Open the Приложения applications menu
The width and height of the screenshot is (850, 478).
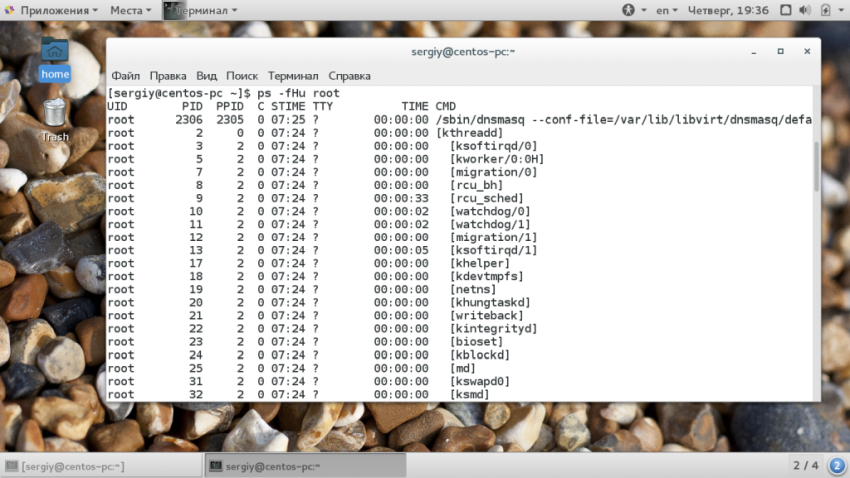(x=52, y=10)
